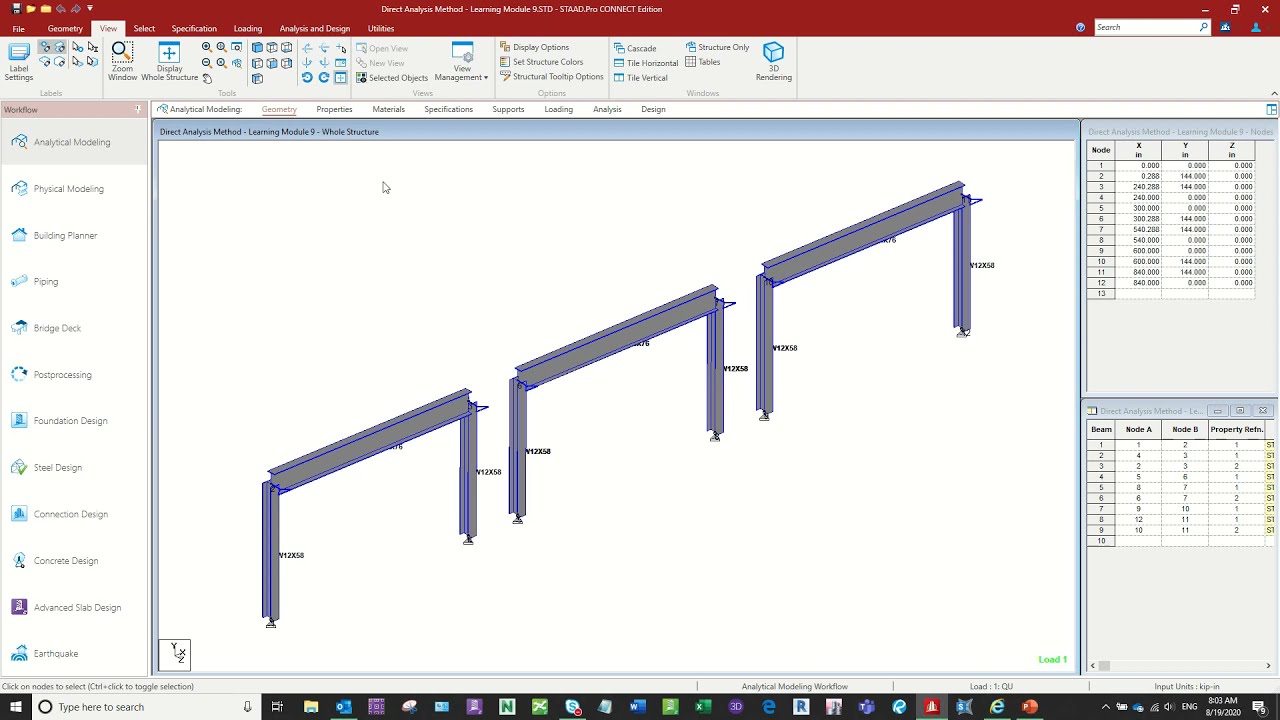Screen dimensions: 1280x720
Task: Cascade the open windows
Action: [x=635, y=48]
